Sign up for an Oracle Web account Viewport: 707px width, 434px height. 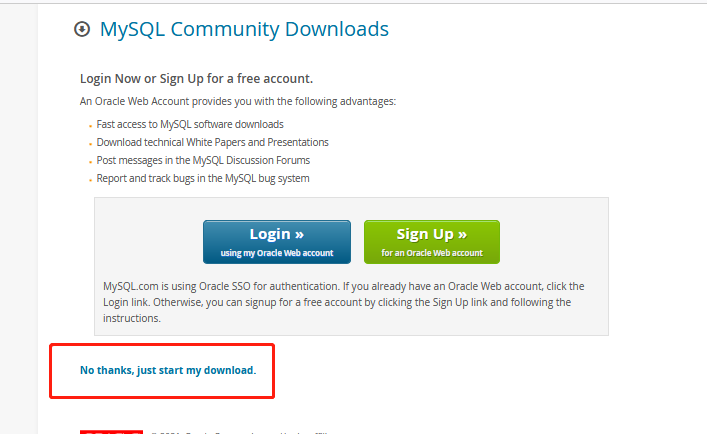click(432, 242)
